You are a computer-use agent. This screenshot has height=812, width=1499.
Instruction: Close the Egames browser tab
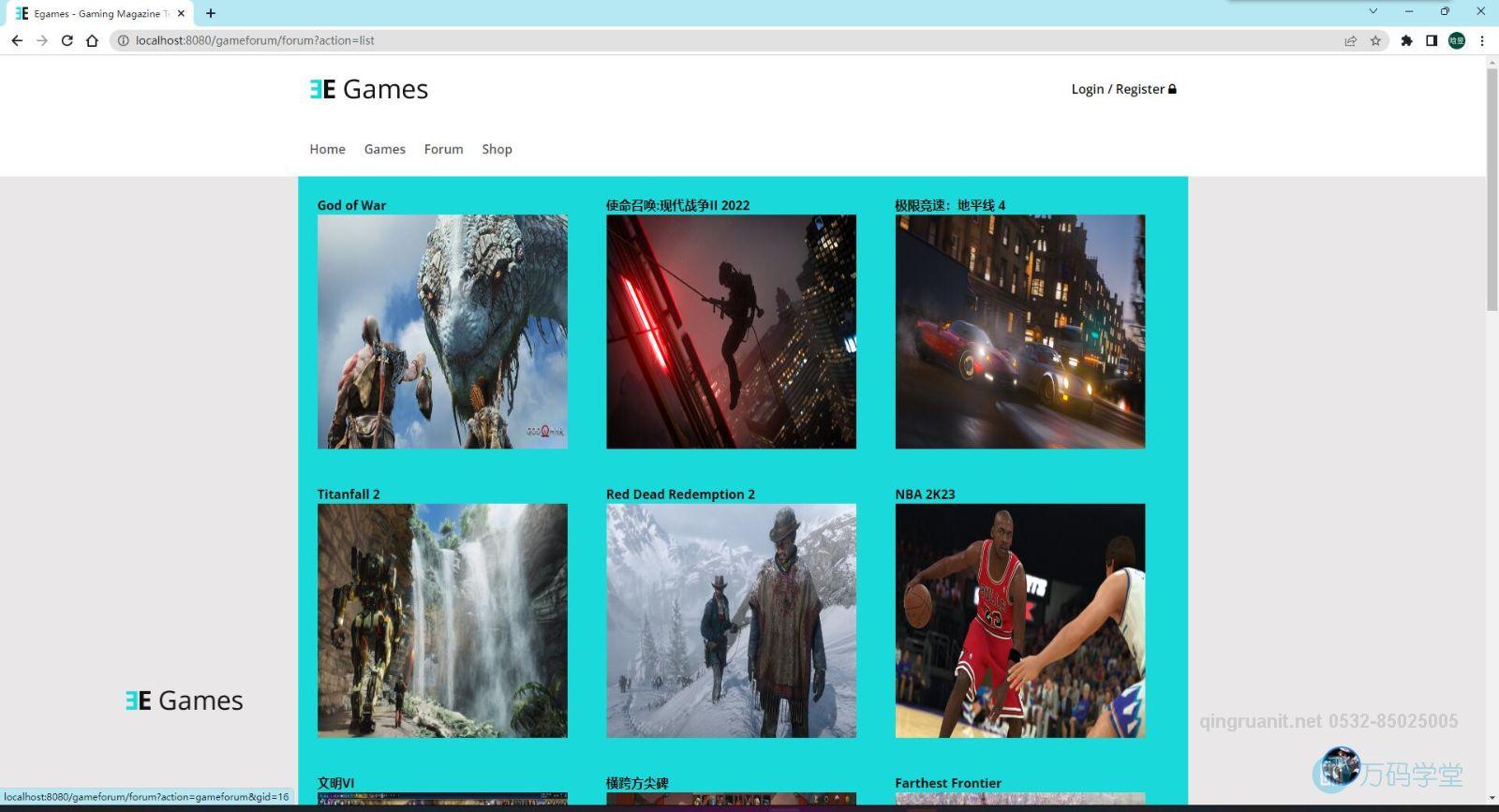[181, 13]
